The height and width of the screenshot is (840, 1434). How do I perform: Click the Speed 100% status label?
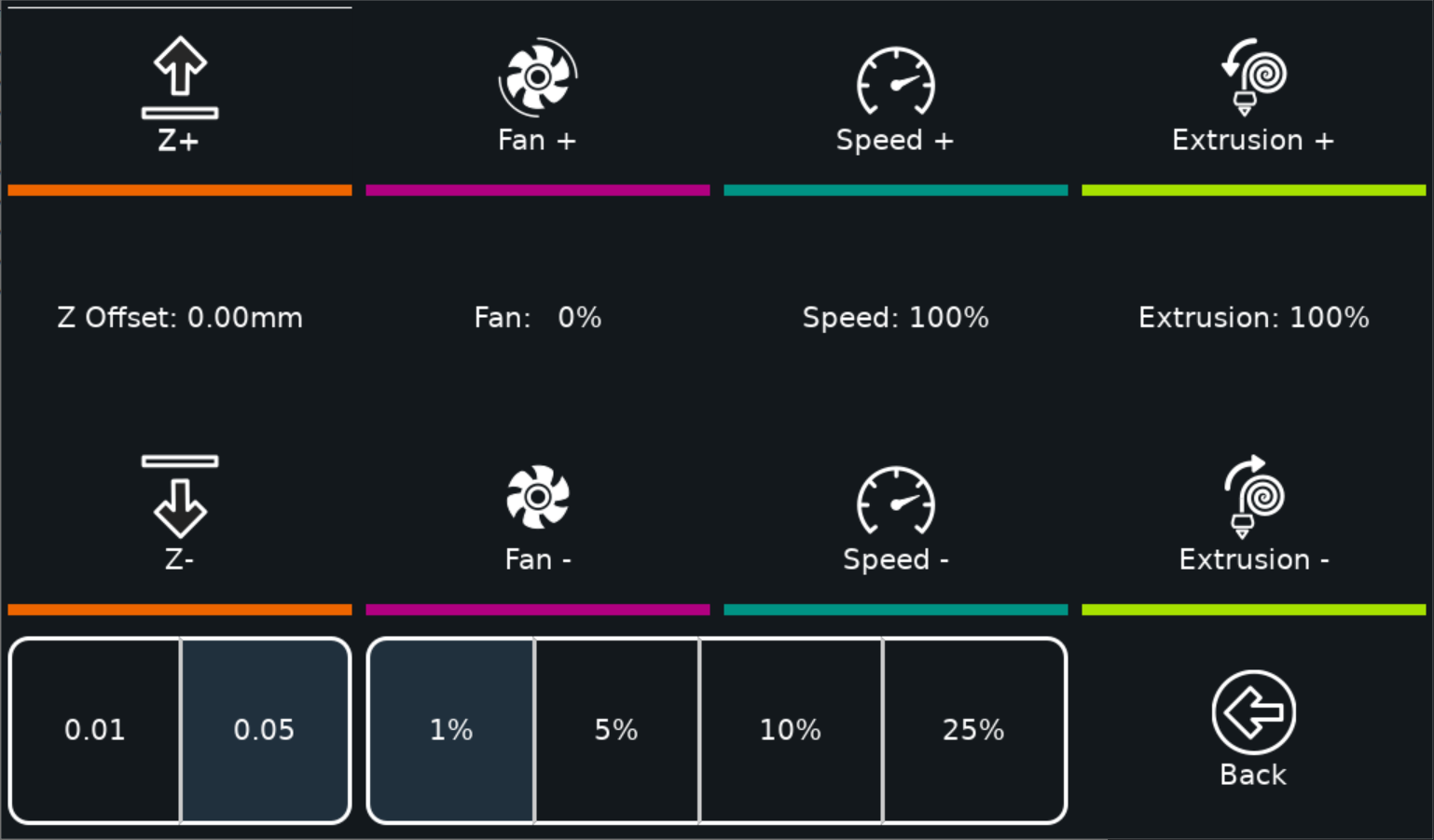click(896, 318)
